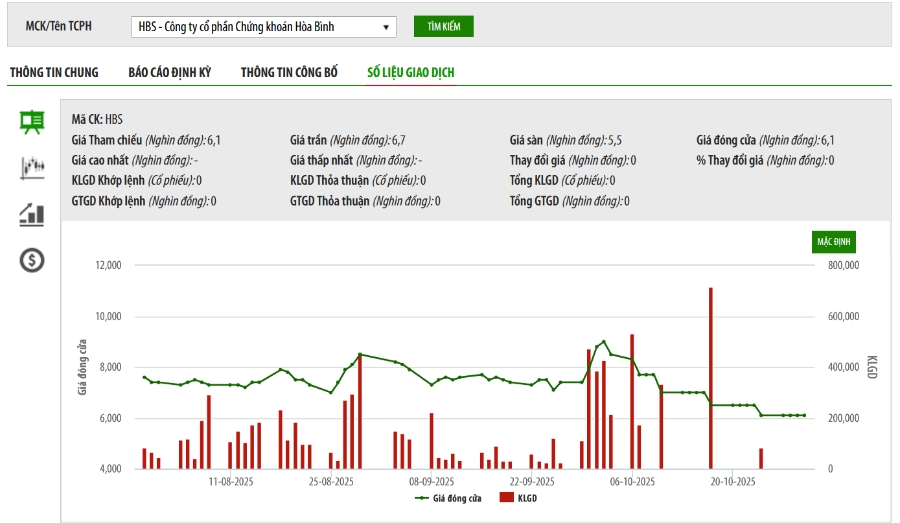
Task: Expand the company selector dropdown arrow
Action: (386, 27)
